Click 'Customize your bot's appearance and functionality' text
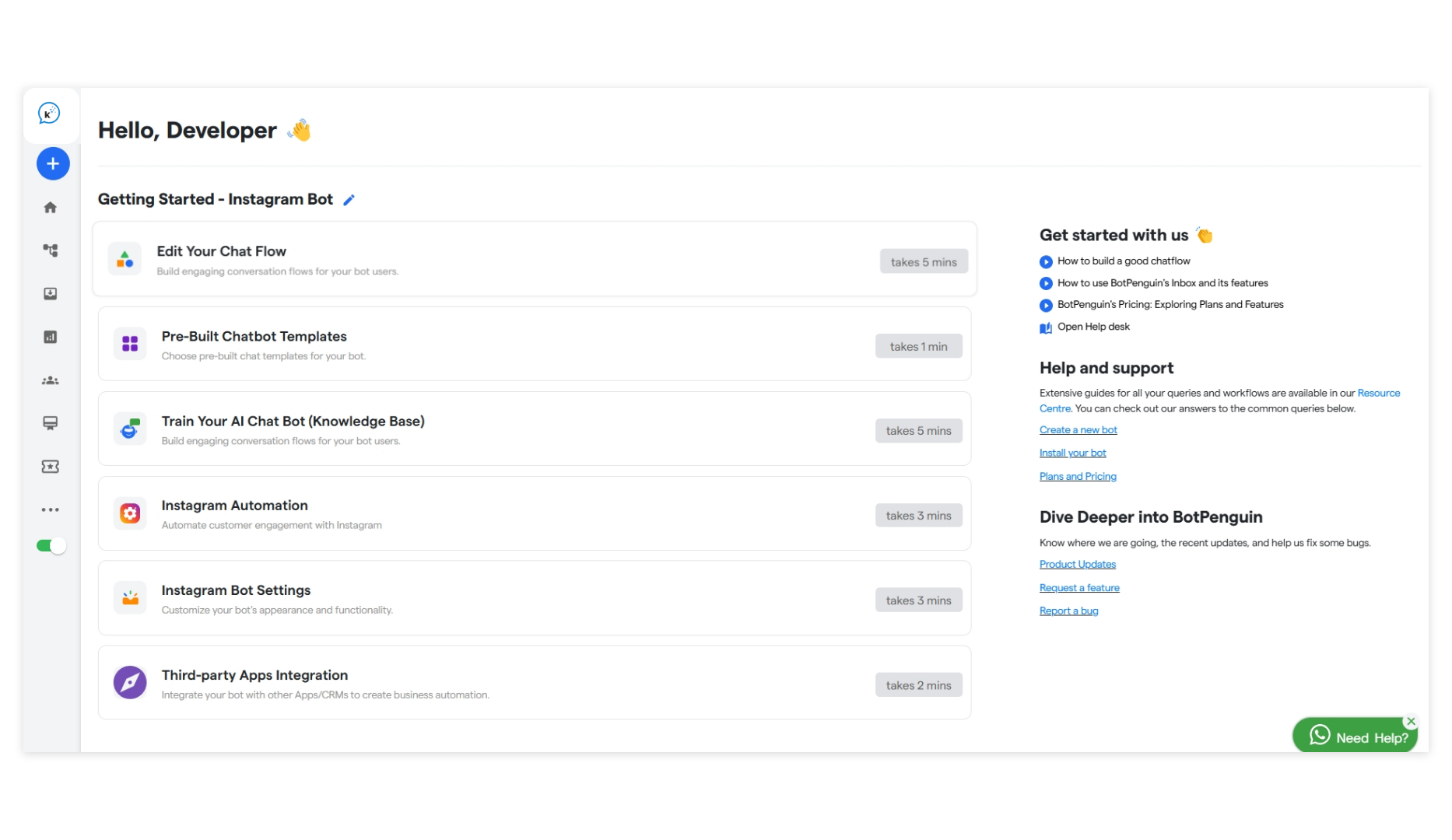This screenshot has width=1452, height=840. click(x=277, y=611)
